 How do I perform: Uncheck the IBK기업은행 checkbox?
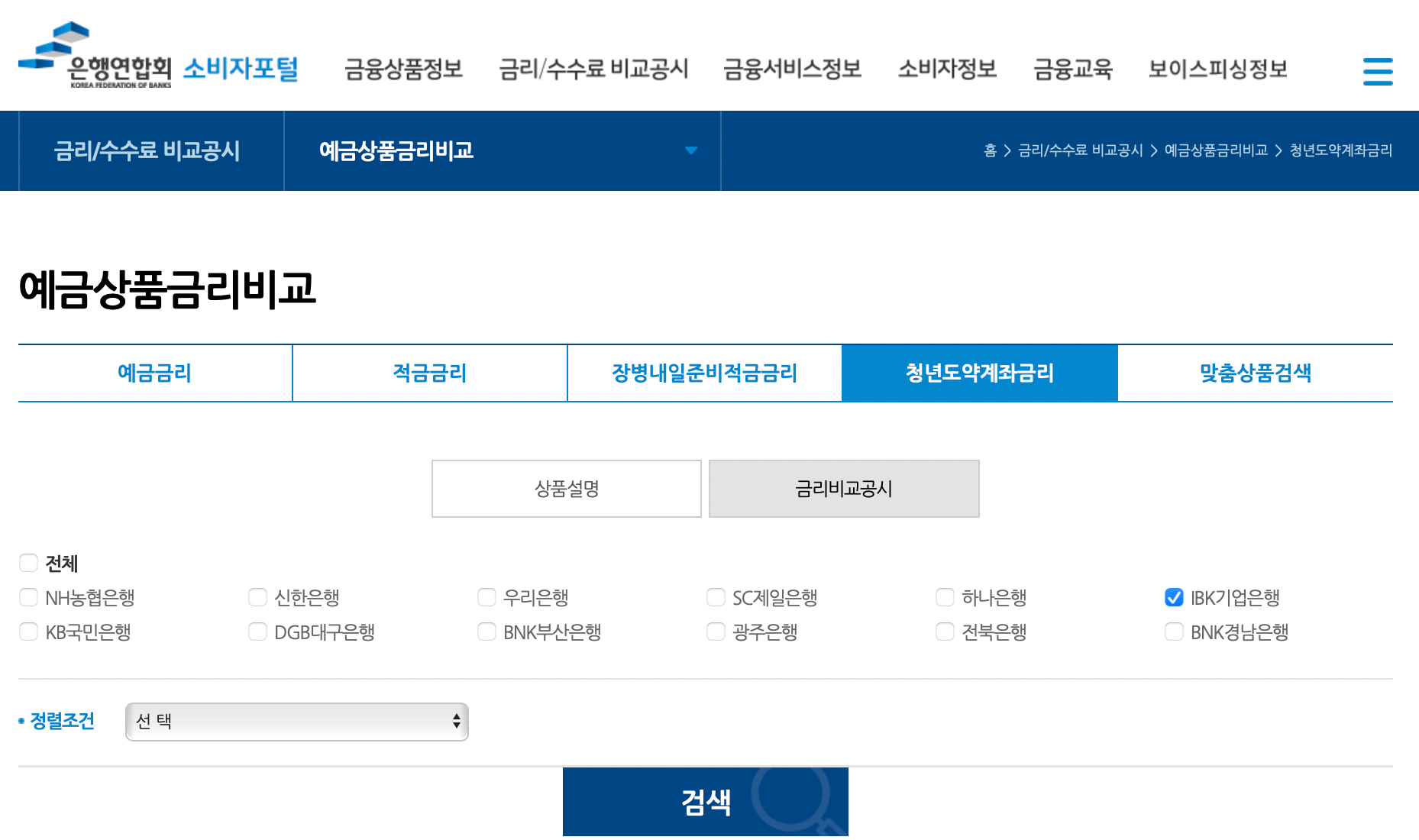[1173, 597]
